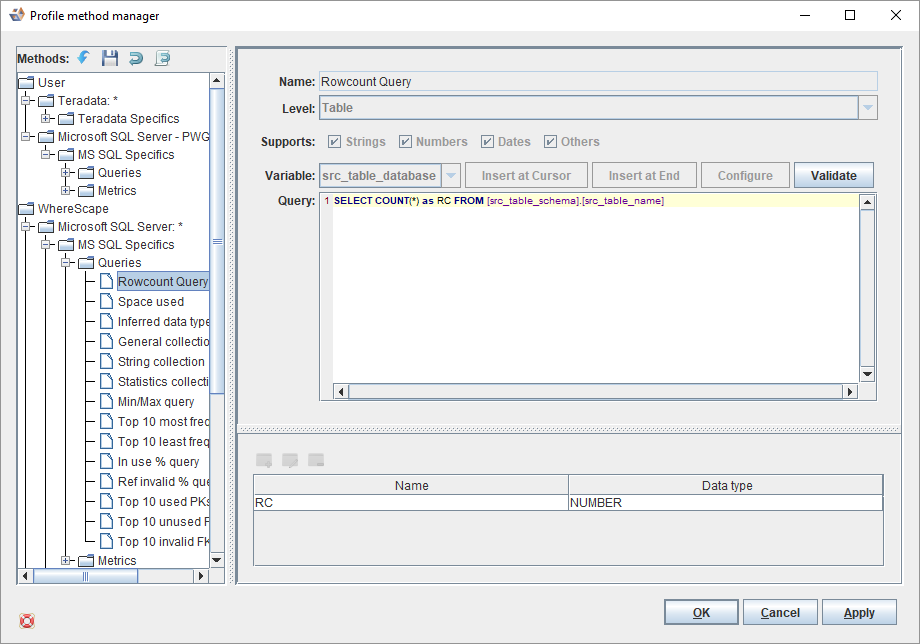This screenshot has width=920, height=644.
Task: Click the String collection document icon
Action: (x=106, y=361)
